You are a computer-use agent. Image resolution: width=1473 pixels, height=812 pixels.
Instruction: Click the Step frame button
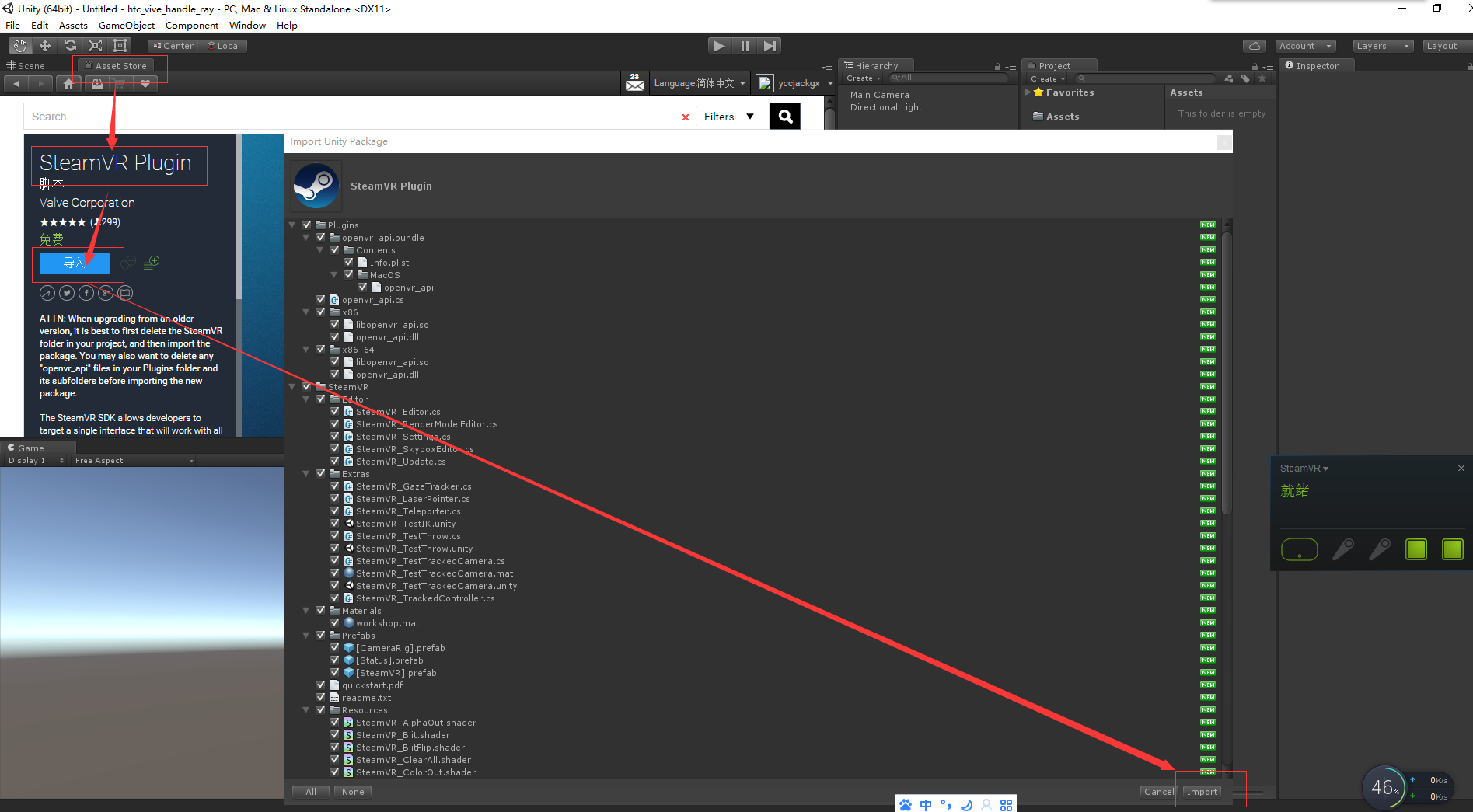pyautogui.click(x=770, y=46)
